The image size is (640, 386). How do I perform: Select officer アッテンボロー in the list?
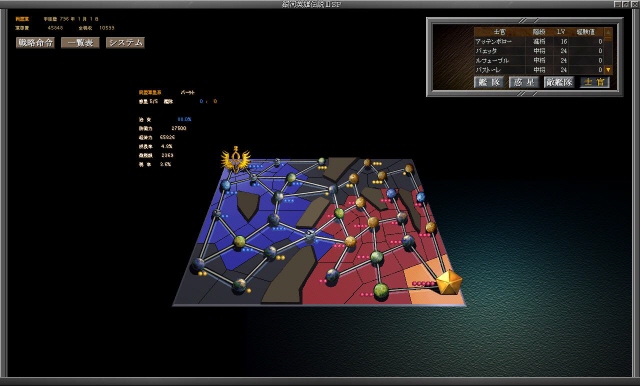(539, 42)
